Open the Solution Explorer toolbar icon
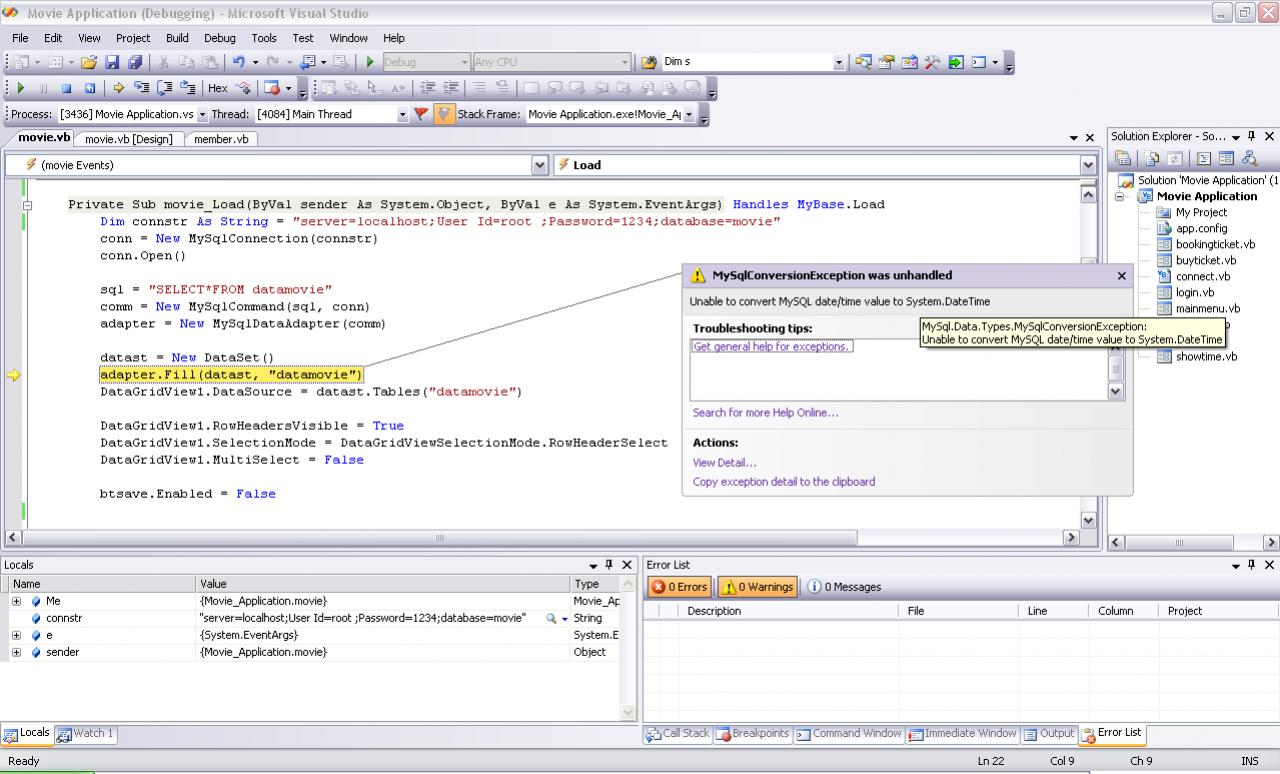Viewport: 1280px width, 774px height. coord(864,62)
